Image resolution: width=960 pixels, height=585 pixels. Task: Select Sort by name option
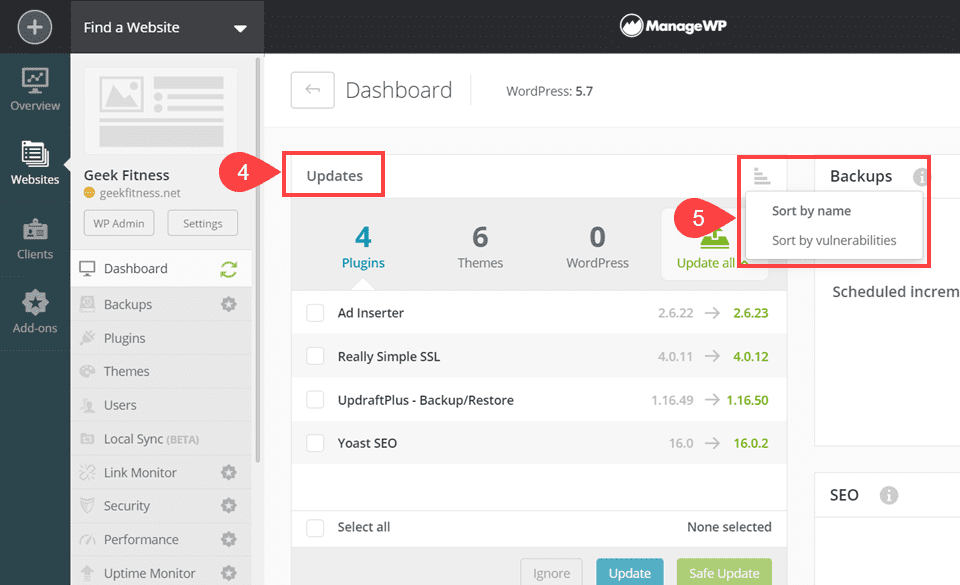(811, 211)
